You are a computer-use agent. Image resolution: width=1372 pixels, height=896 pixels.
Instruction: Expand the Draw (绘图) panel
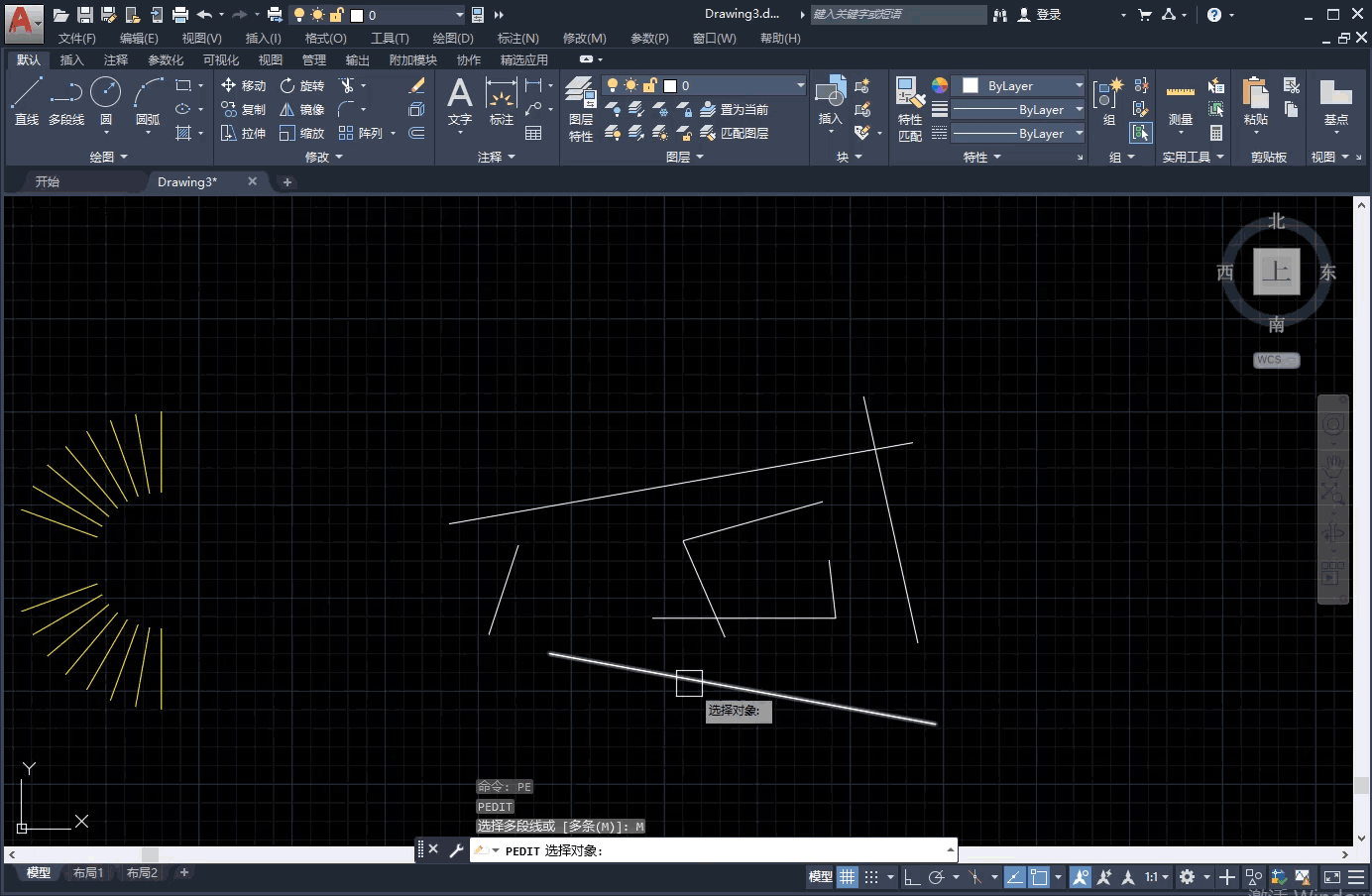click(108, 157)
